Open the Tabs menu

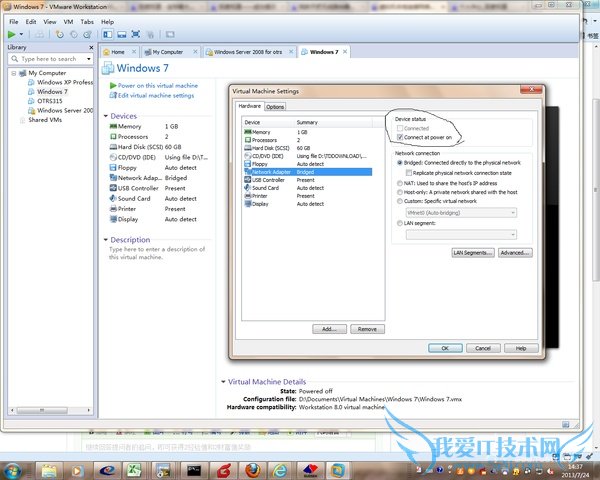[87, 22]
